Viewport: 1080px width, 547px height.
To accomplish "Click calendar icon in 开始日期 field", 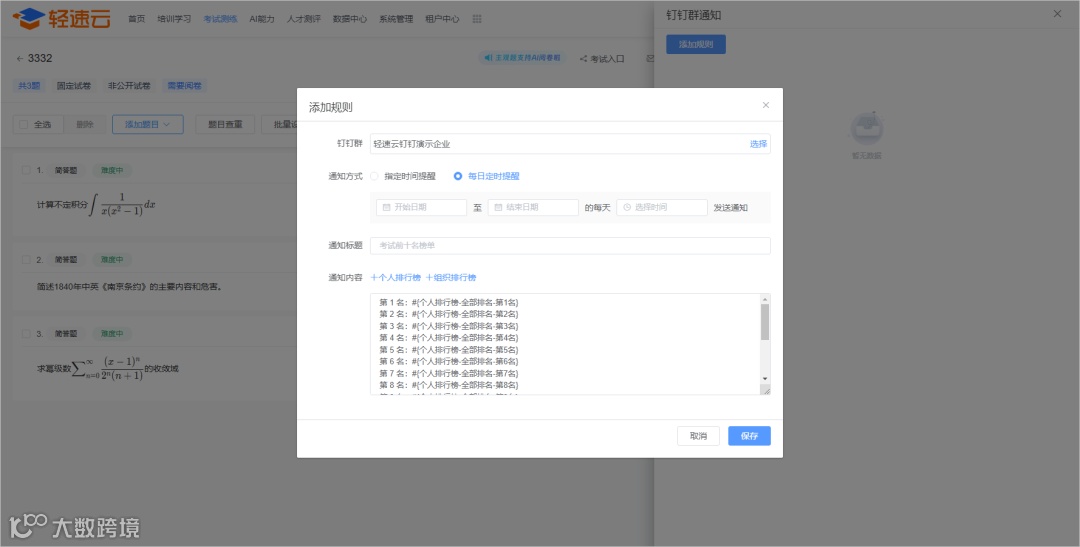I will 386,207.
